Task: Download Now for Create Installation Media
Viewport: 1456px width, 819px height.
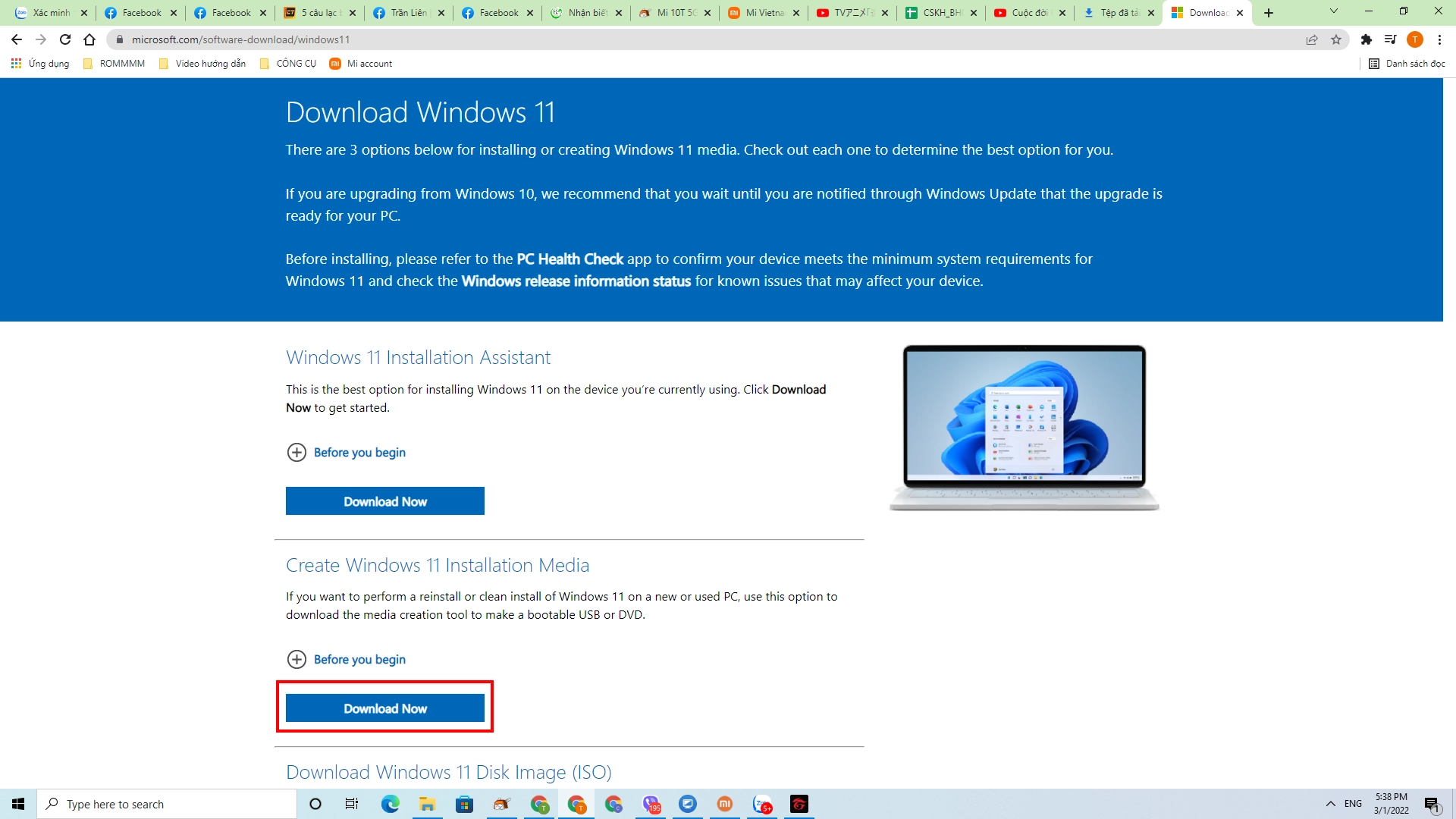Action: click(x=385, y=708)
